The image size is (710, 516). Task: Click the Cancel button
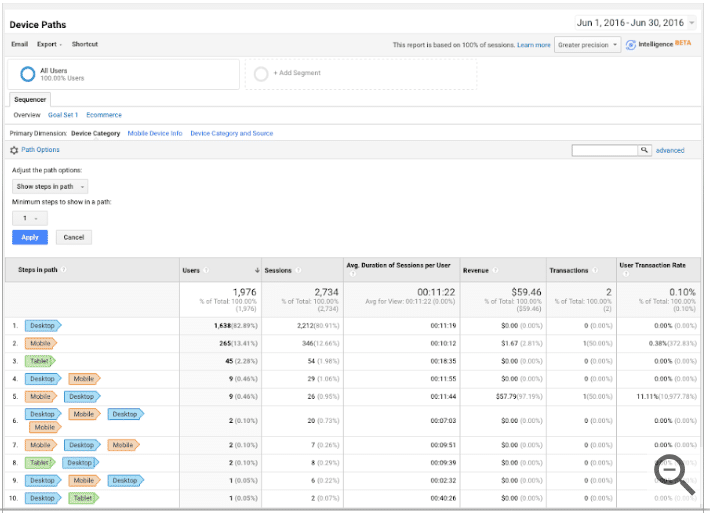[74, 237]
